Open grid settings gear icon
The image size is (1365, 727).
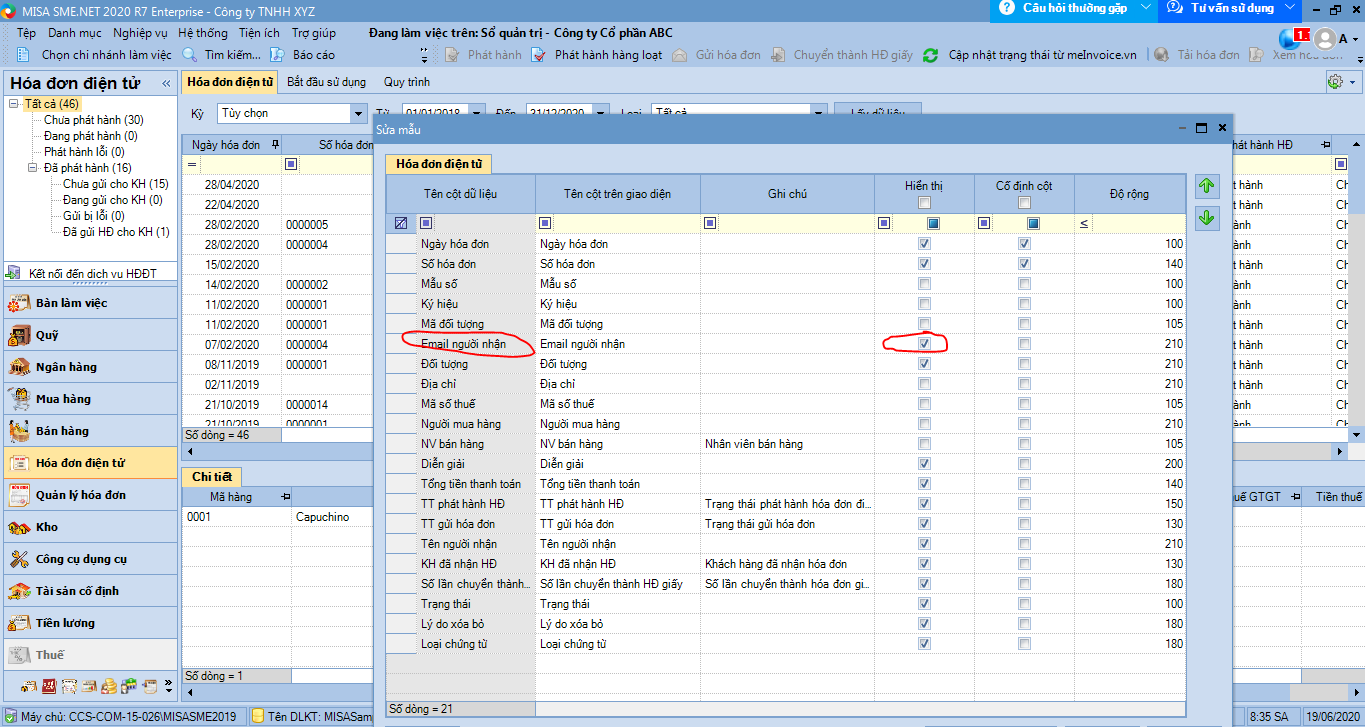click(1335, 82)
